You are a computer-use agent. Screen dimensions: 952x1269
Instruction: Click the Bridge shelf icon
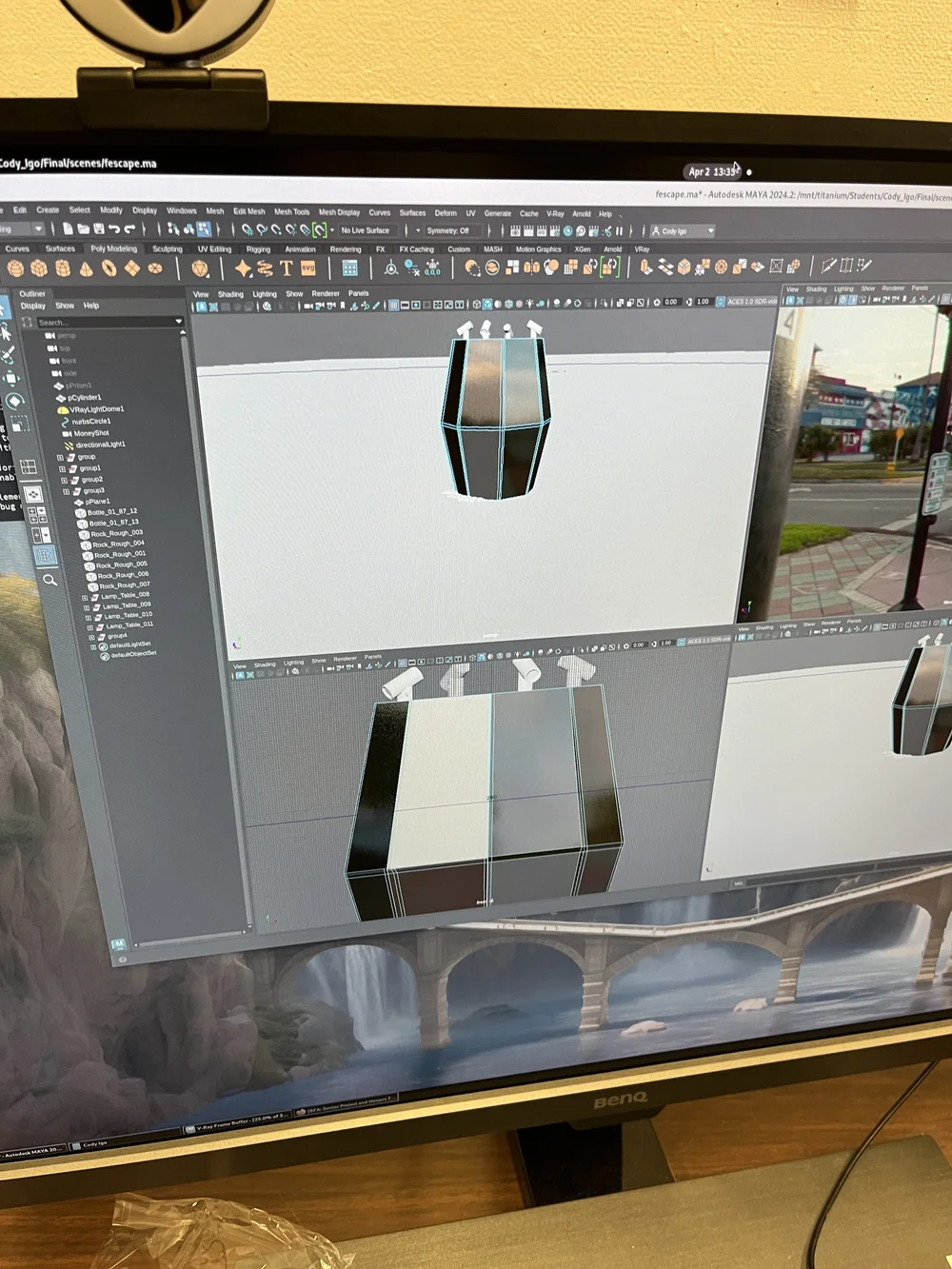pyautogui.click(x=665, y=268)
